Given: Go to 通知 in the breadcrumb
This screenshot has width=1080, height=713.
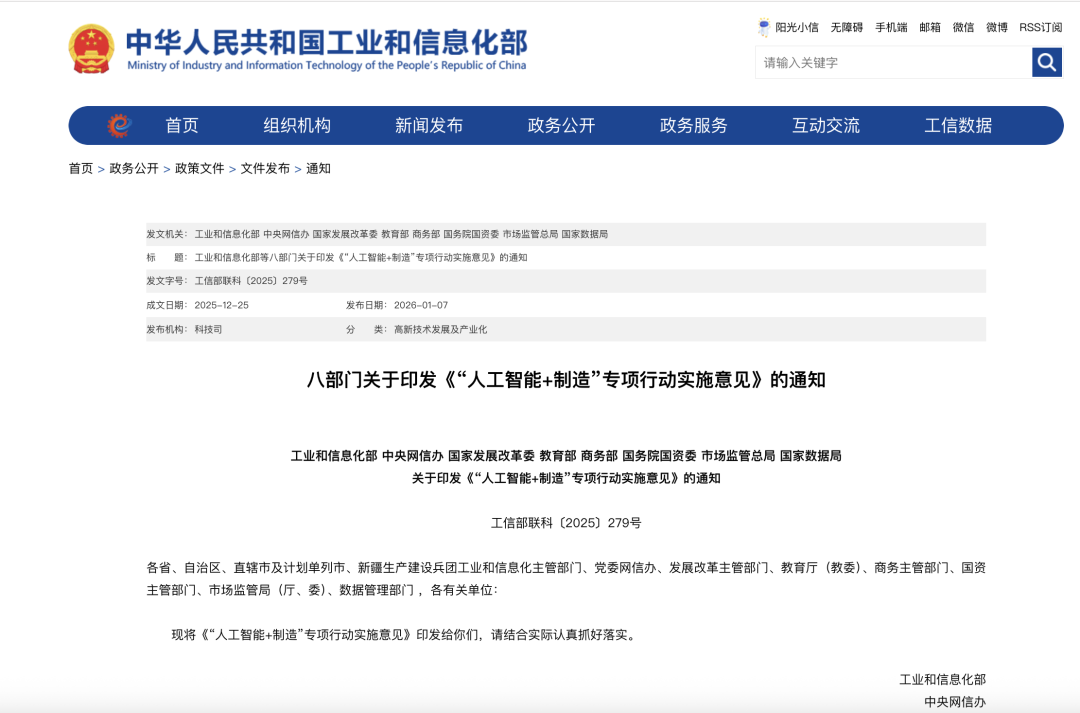Looking at the screenshot, I should [318, 169].
